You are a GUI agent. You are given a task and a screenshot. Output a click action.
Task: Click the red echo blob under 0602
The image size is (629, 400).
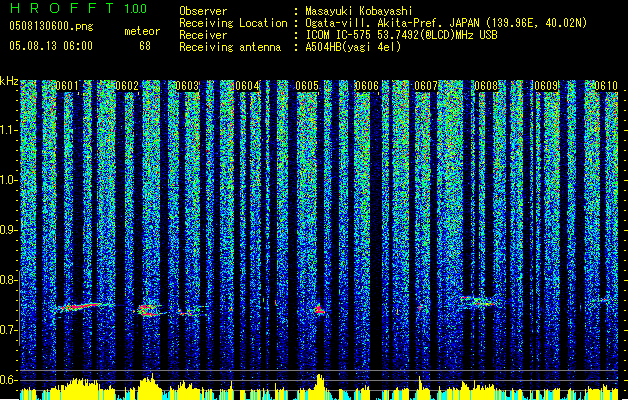(147, 309)
